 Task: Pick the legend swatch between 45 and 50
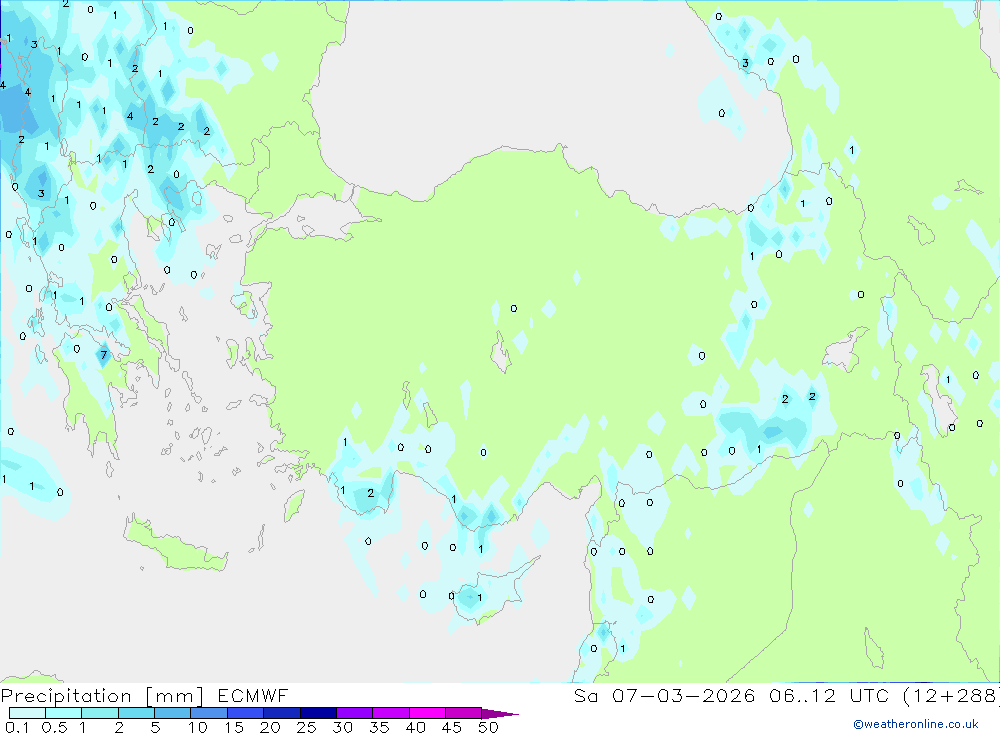pos(464,713)
